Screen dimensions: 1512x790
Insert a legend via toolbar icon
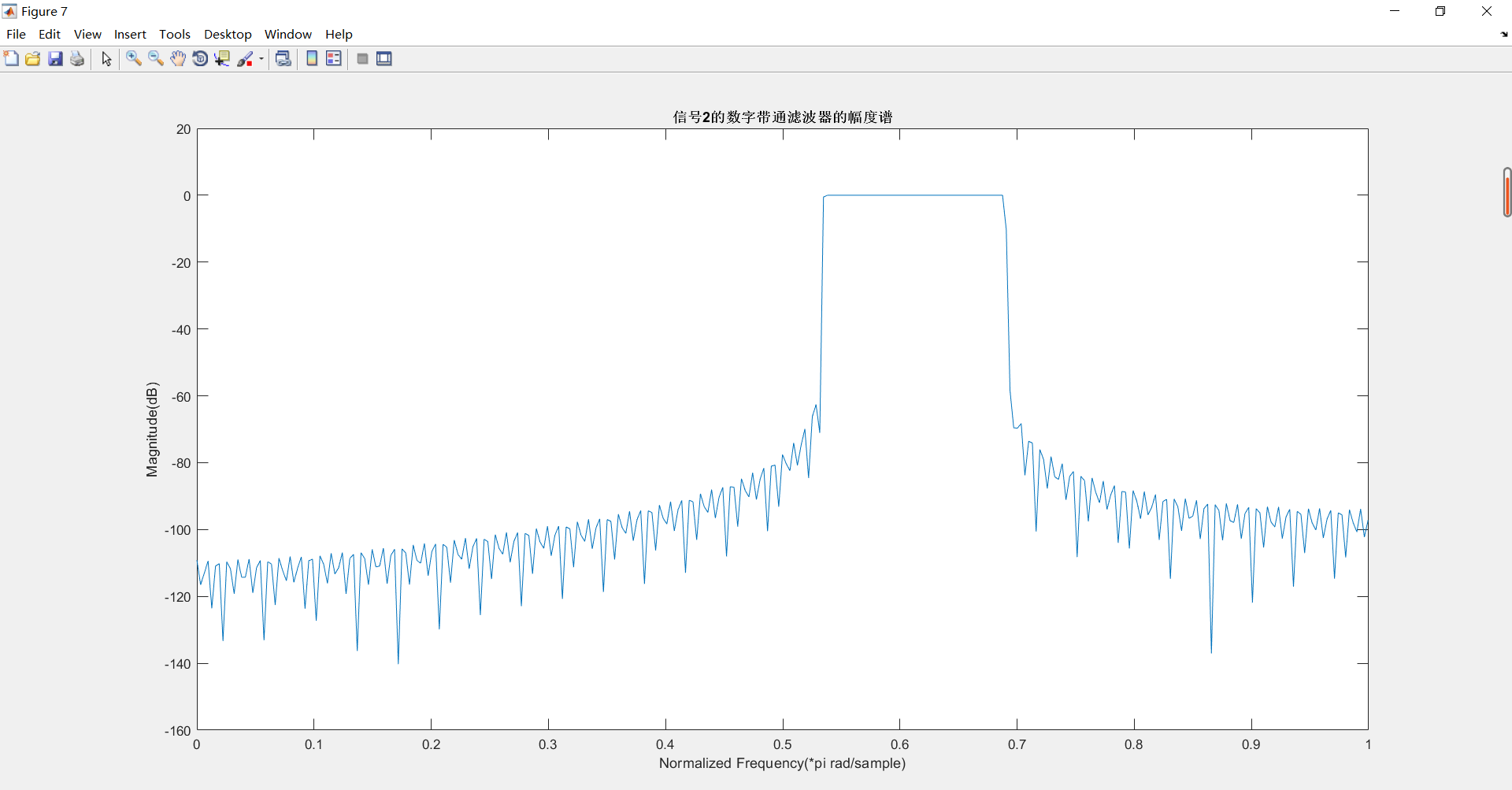[334, 59]
